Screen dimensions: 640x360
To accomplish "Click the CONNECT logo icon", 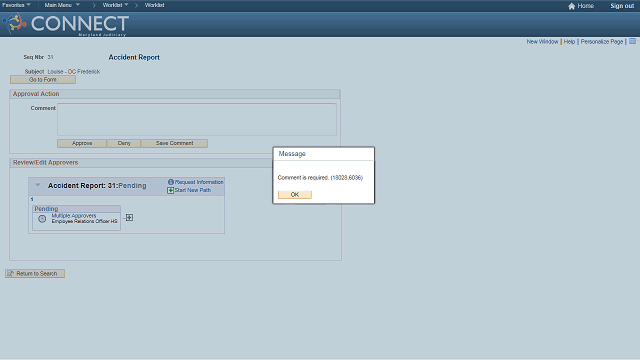I will (x=15, y=23).
